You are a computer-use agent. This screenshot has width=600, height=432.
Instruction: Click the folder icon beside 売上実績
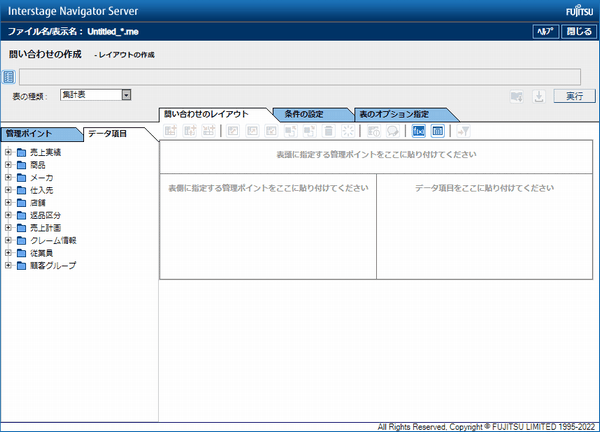21,152
